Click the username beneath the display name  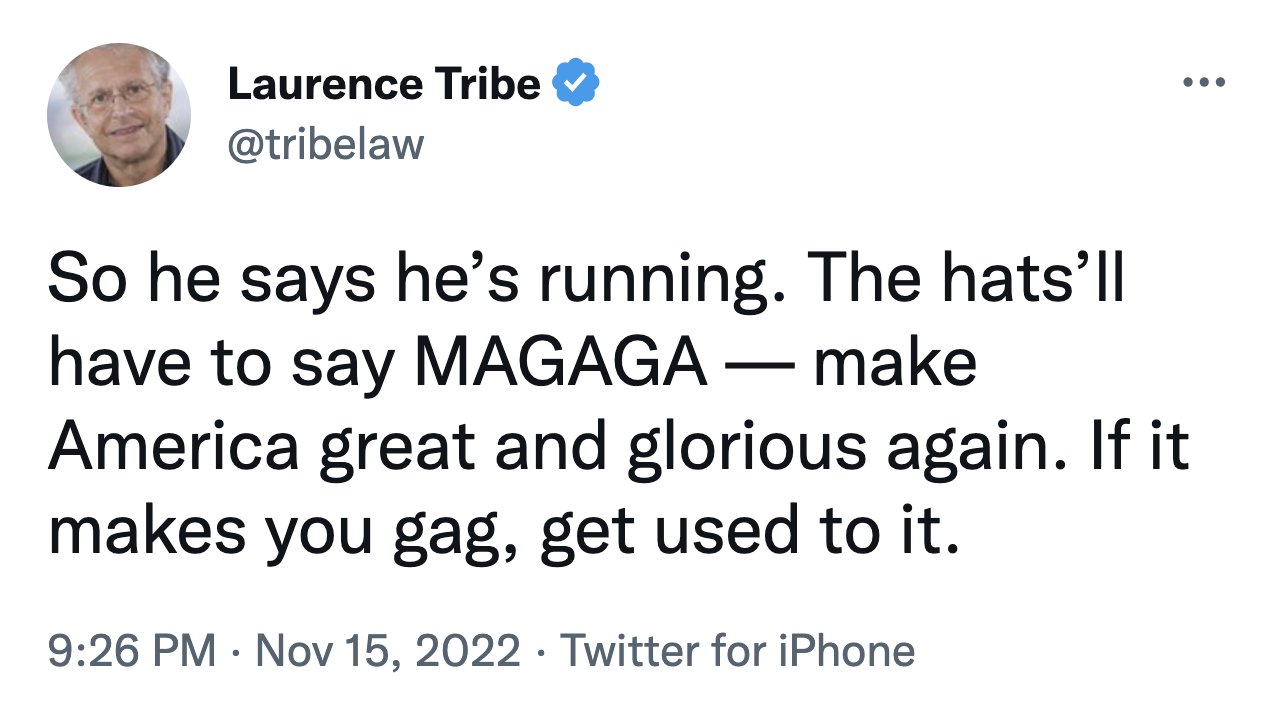click(x=325, y=143)
